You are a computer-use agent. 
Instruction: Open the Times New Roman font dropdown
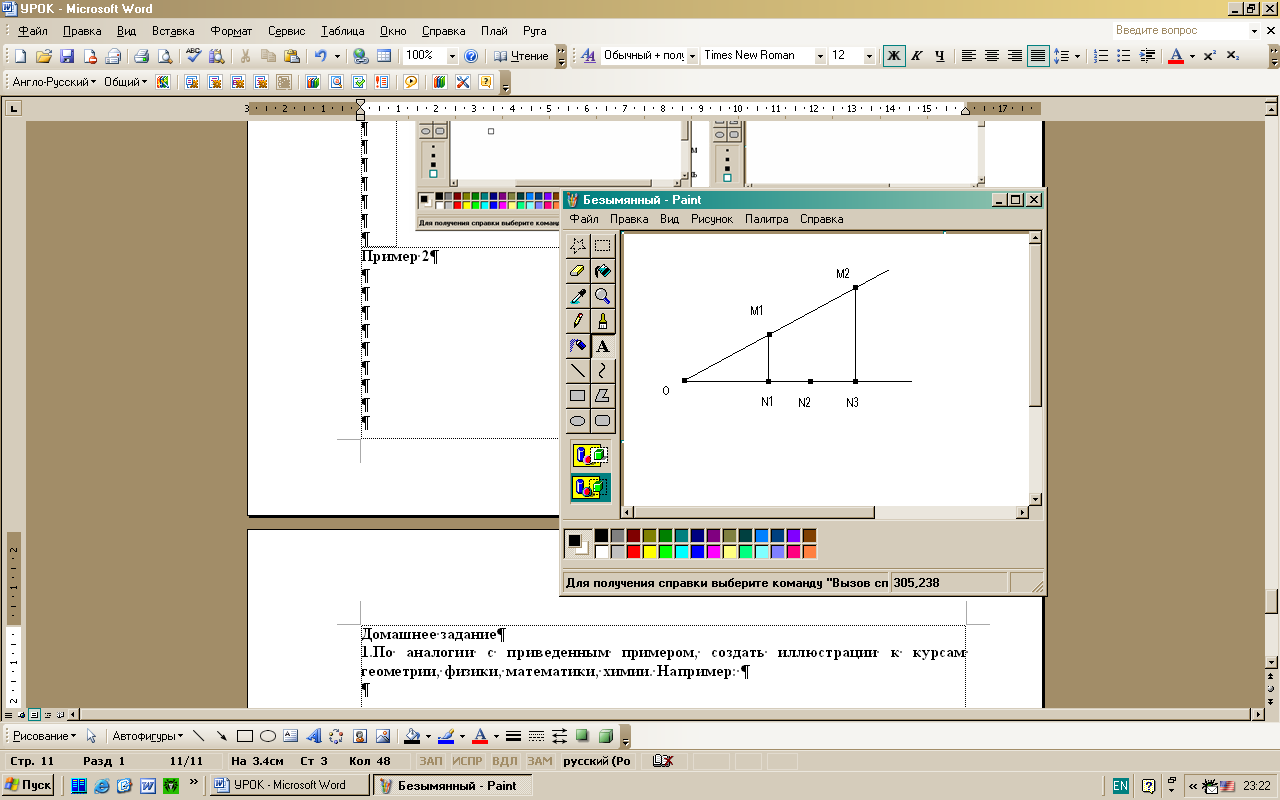point(820,56)
